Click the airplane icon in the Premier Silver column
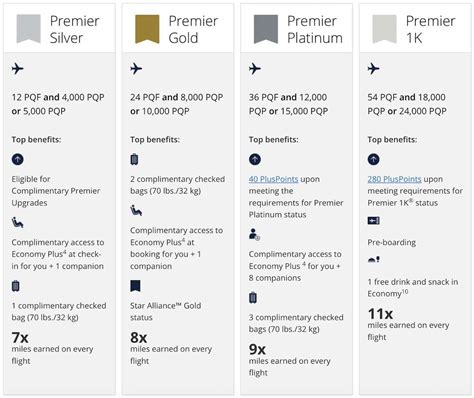This screenshot has height=398, width=474. (18, 69)
